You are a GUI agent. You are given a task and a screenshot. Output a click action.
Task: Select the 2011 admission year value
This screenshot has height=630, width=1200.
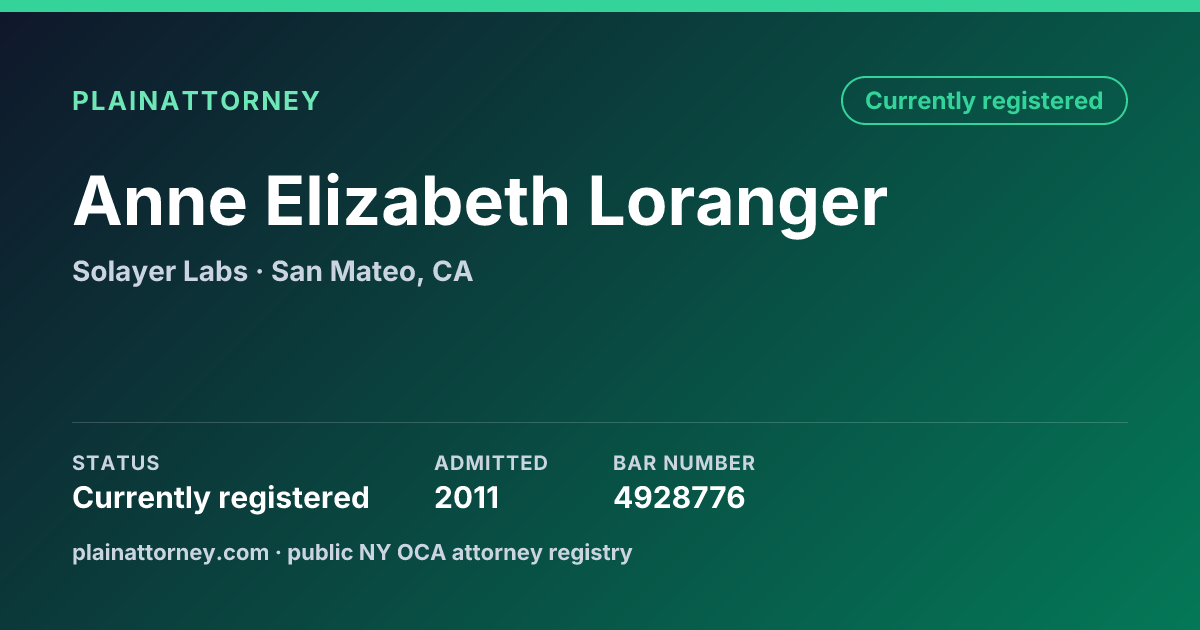point(467,498)
